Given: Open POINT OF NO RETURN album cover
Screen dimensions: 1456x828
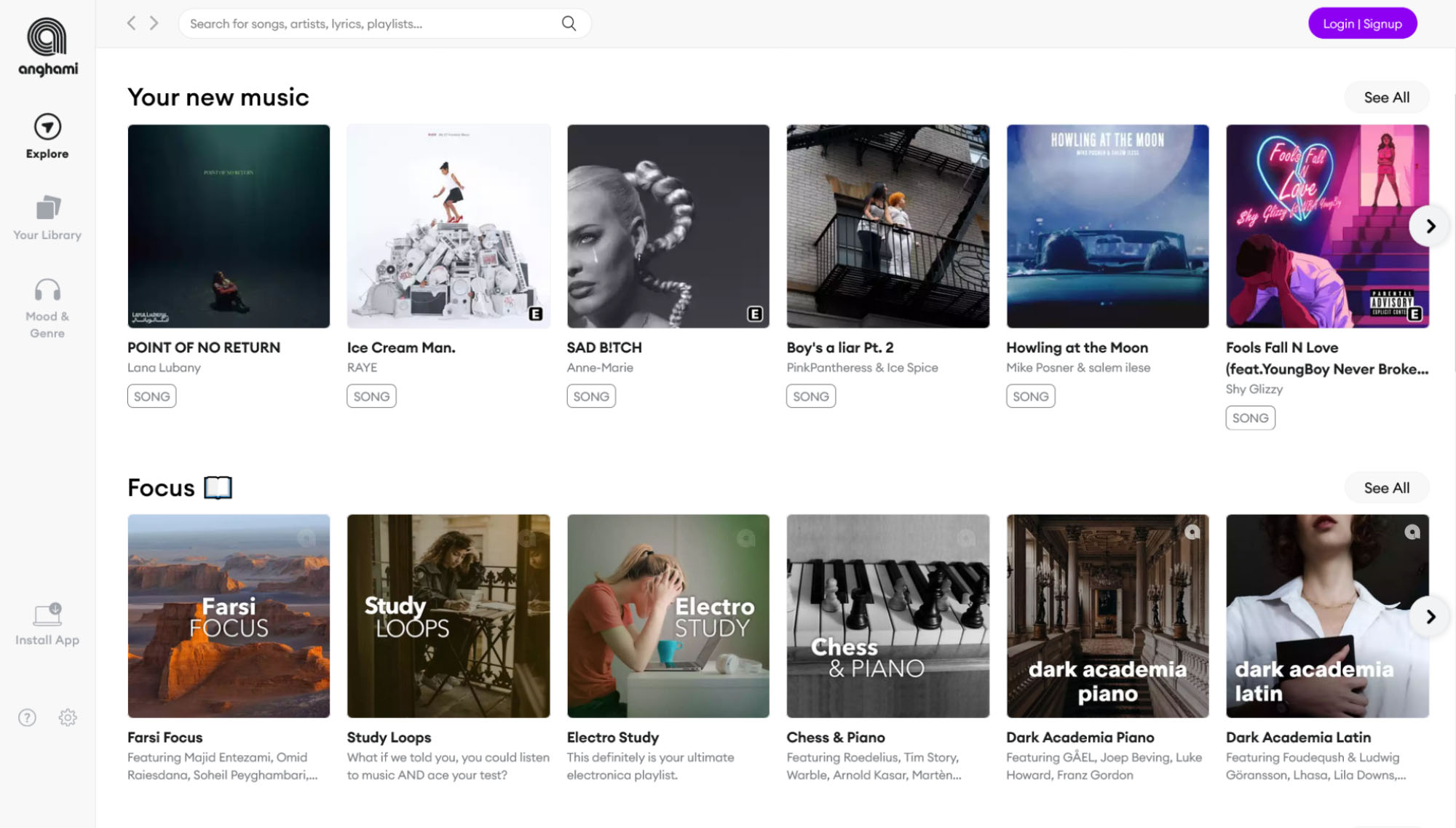Looking at the screenshot, I should point(229,226).
